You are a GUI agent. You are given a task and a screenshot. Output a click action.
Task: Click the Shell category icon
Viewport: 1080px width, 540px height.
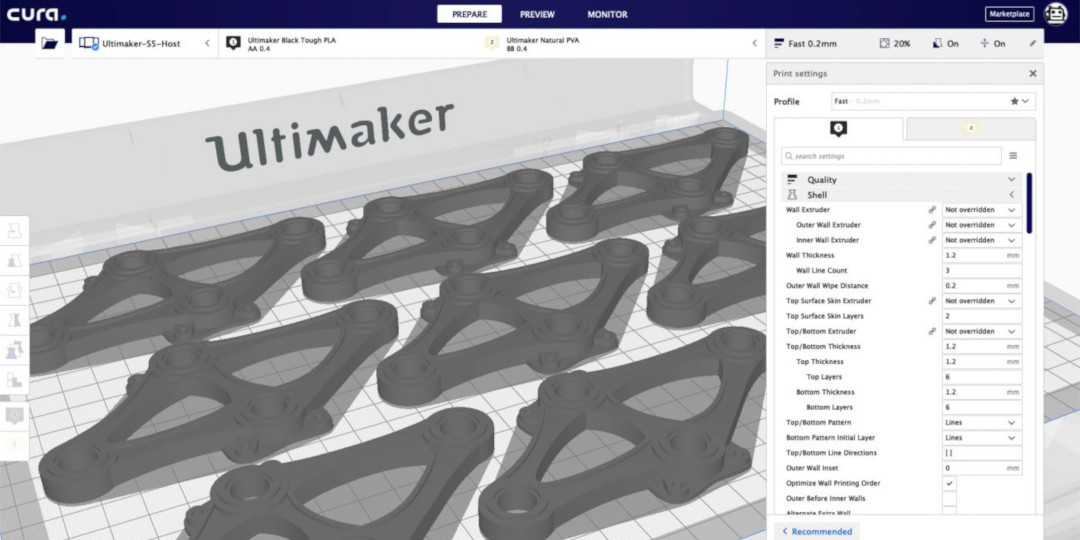[x=792, y=195]
